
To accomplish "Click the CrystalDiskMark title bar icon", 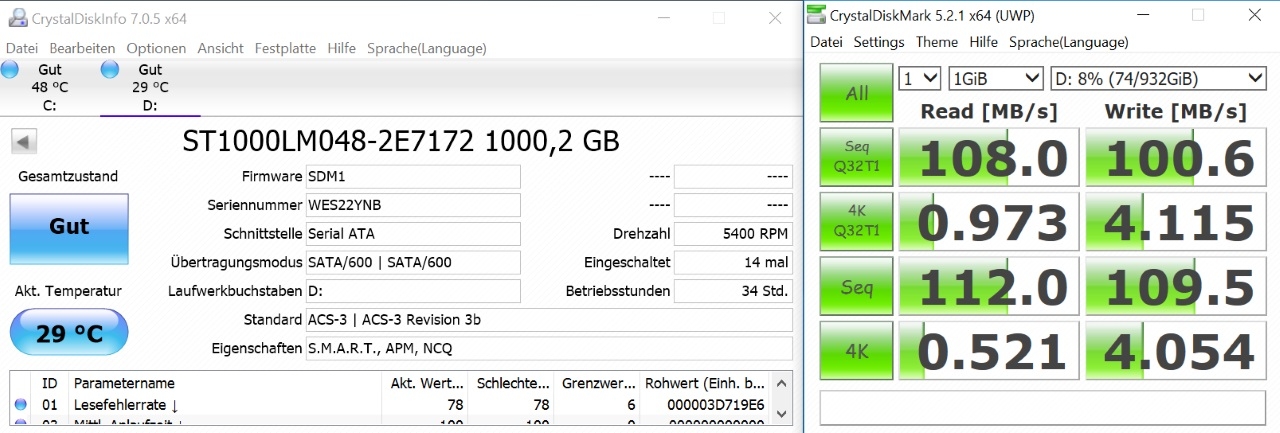I will tap(817, 15).
